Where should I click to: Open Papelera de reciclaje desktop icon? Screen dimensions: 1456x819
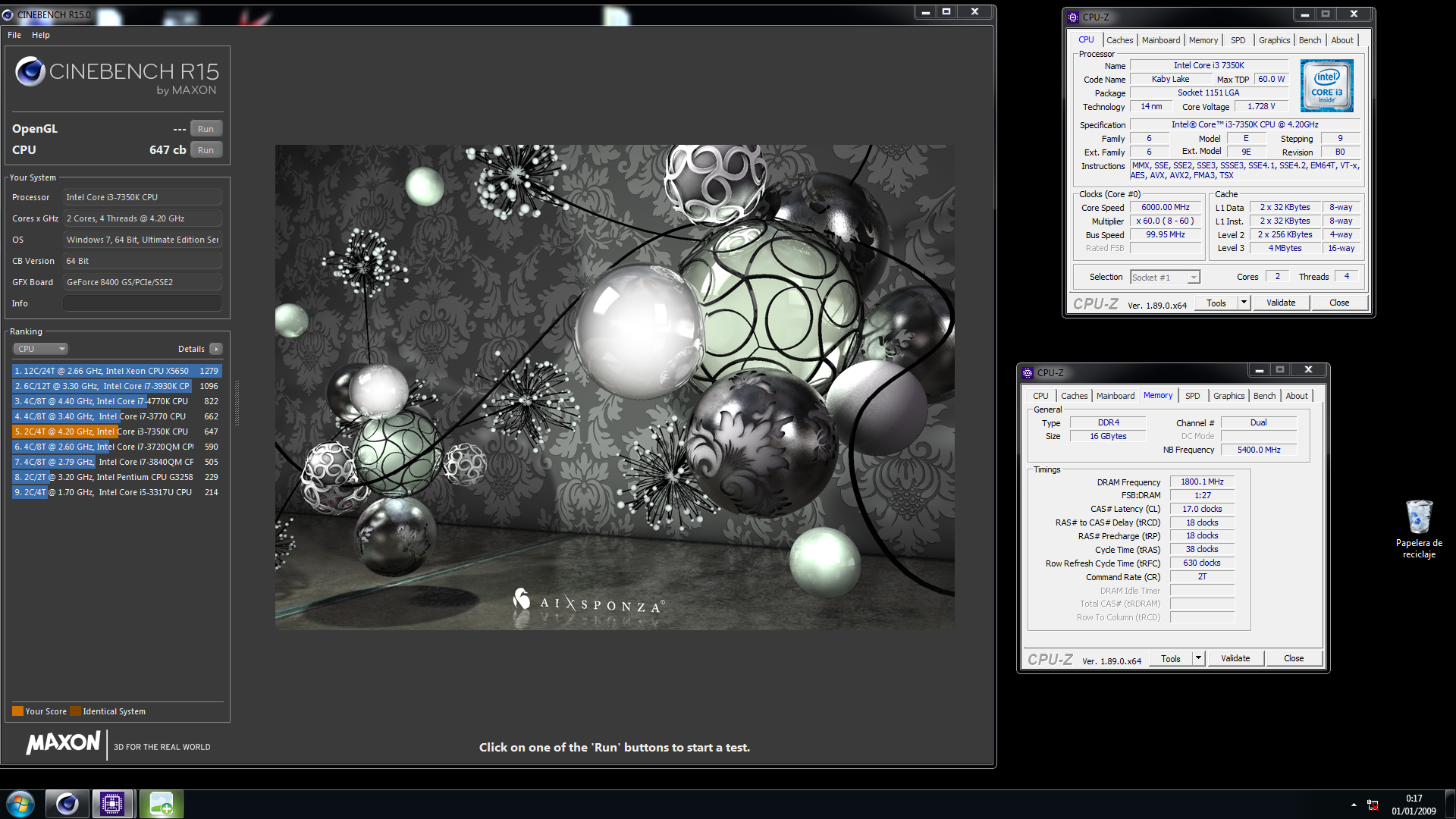click(1419, 529)
